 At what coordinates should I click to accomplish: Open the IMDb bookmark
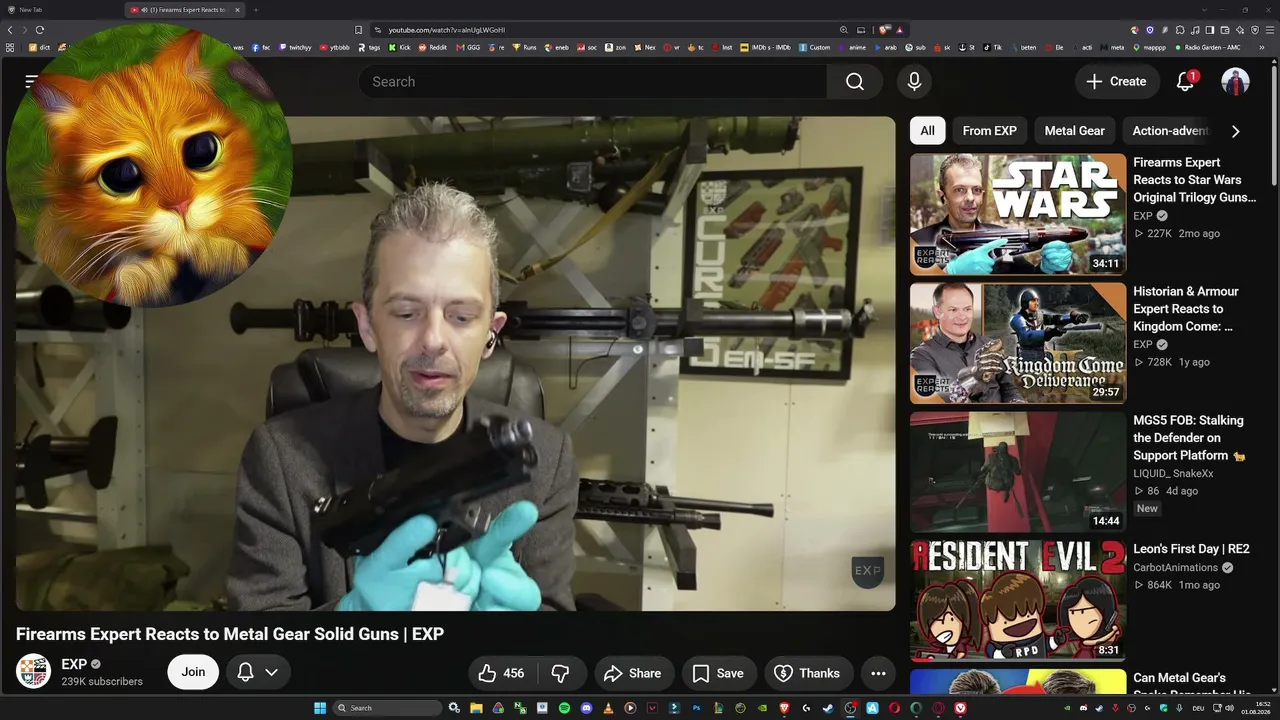(x=766, y=47)
